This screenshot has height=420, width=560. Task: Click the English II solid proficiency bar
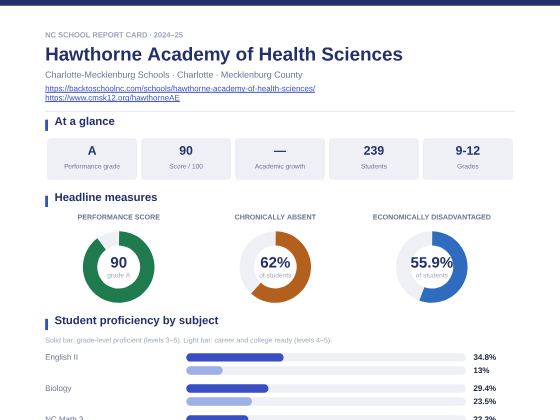click(x=235, y=357)
